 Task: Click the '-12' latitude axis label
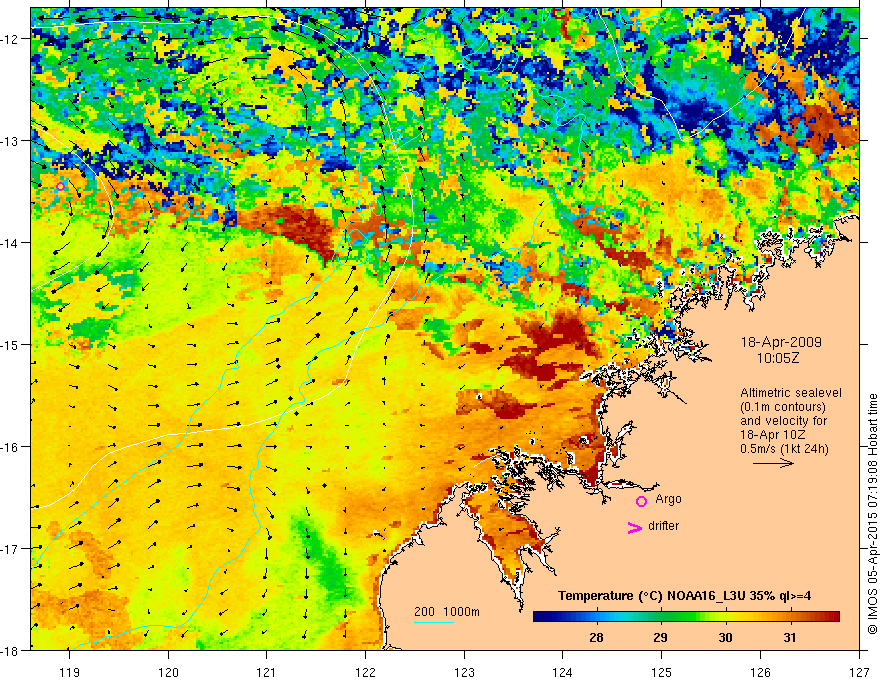[11, 39]
